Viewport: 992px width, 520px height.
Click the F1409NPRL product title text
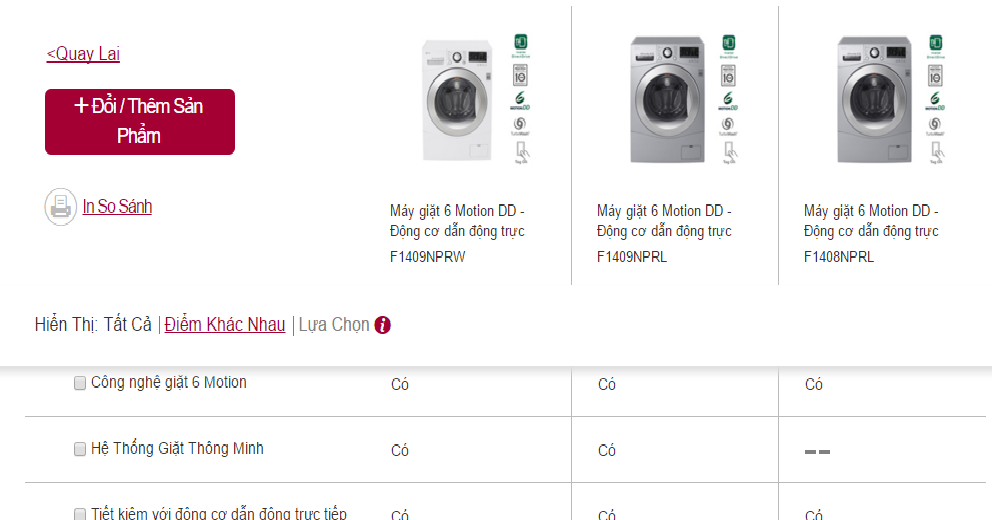coord(664,221)
